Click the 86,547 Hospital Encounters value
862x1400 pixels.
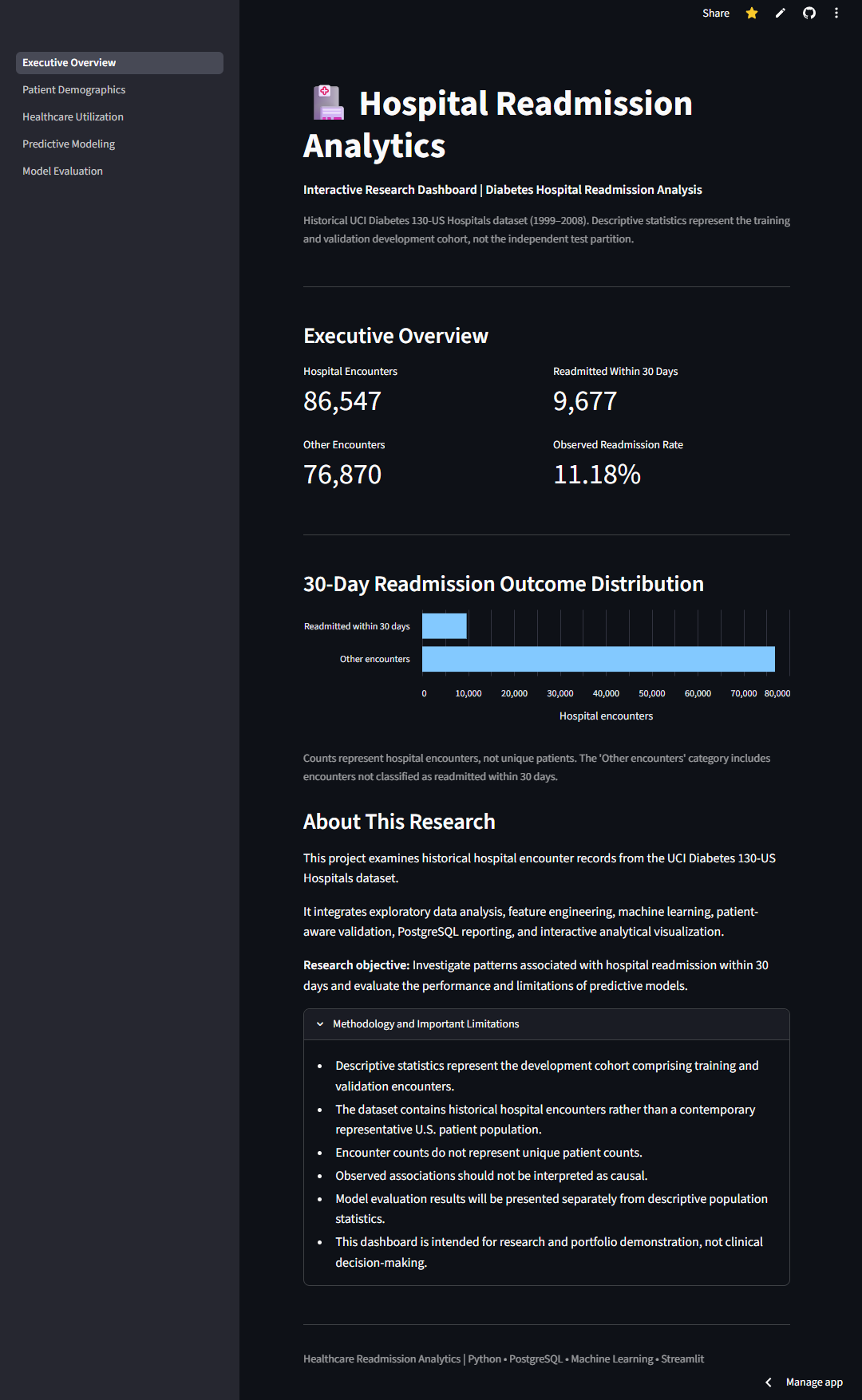pos(342,401)
